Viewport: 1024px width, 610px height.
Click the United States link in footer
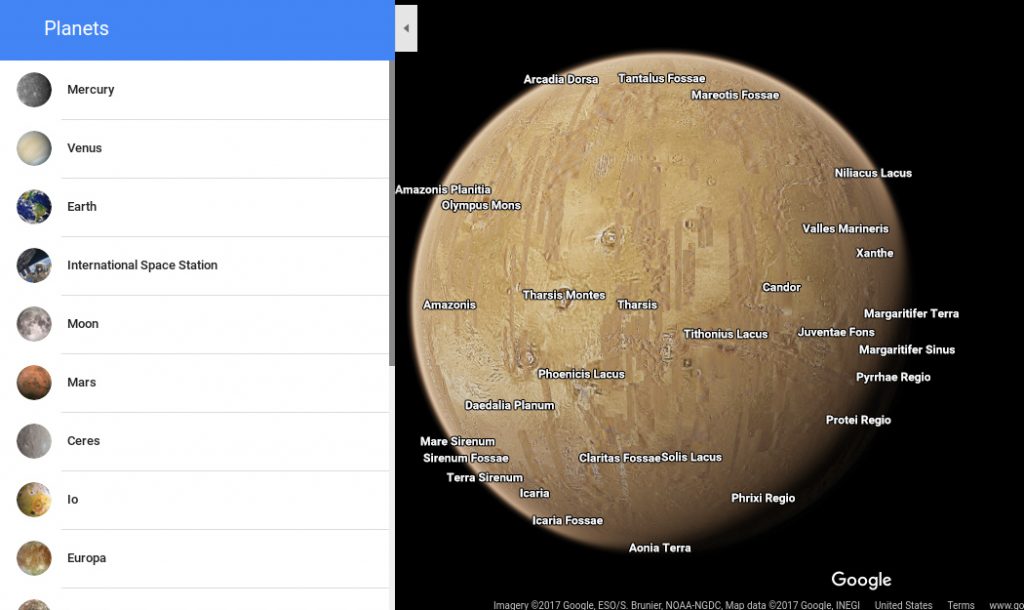pyautogui.click(x=903, y=605)
